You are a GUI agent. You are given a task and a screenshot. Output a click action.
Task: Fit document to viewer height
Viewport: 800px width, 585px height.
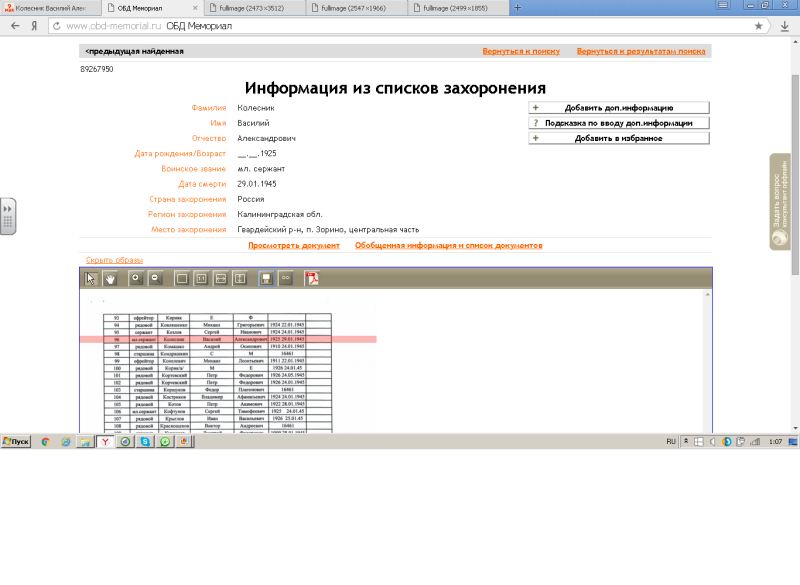click(239, 278)
